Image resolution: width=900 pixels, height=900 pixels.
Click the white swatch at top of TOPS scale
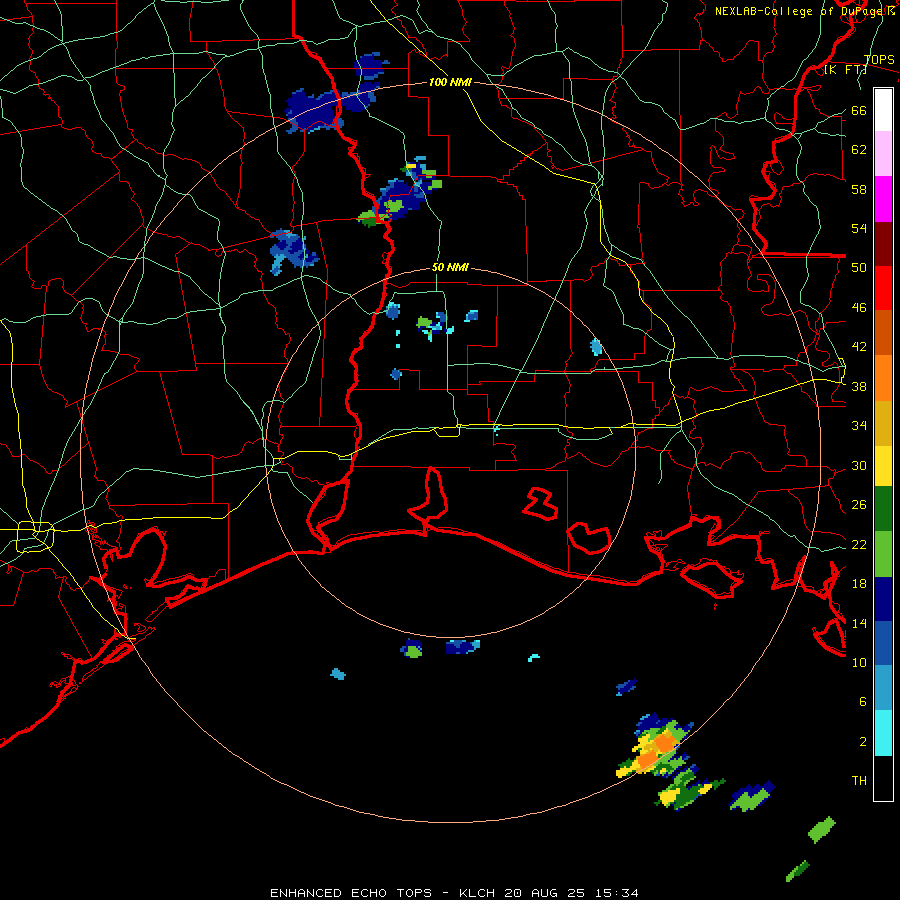click(x=883, y=110)
